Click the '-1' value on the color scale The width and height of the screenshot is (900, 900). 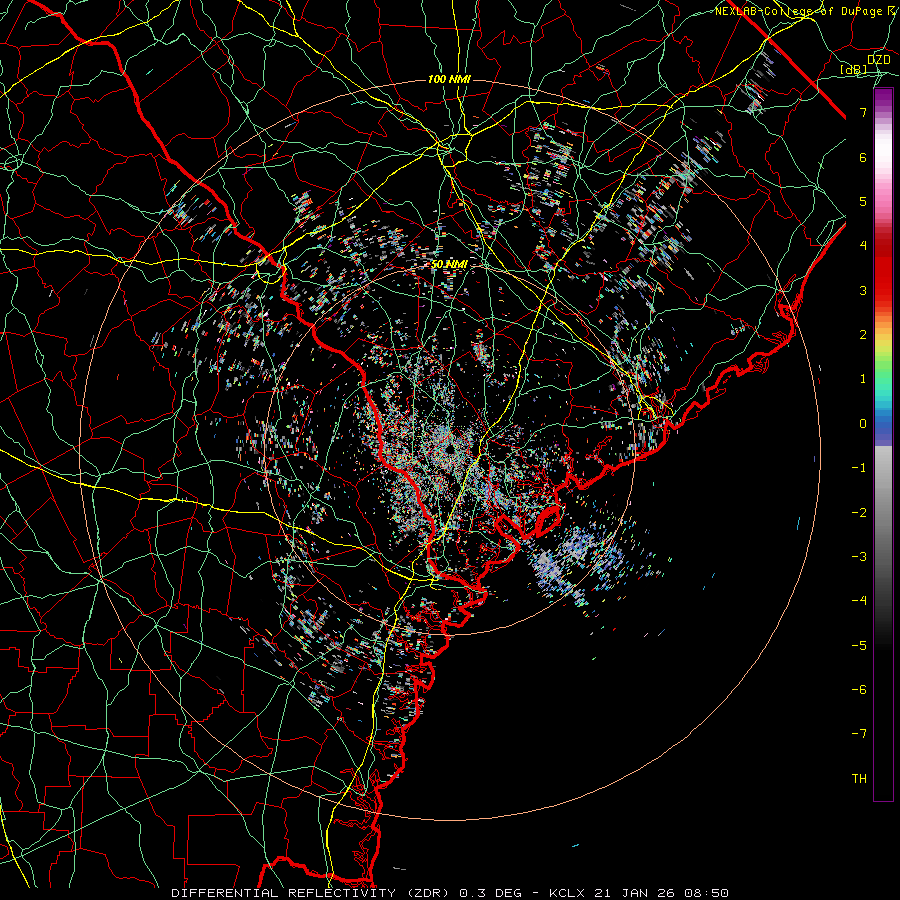(859, 468)
